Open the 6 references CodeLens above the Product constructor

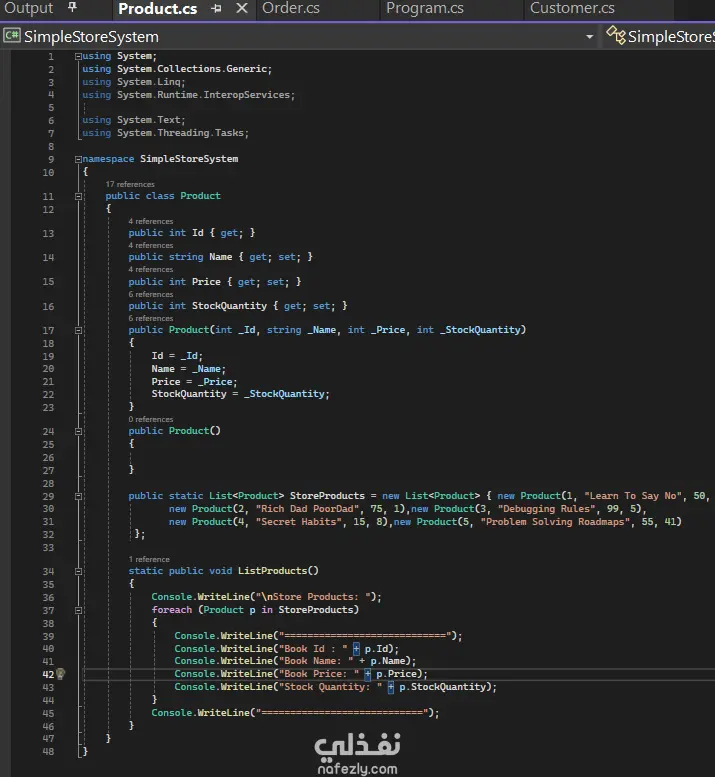pyautogui.click(x=151, y=318)
